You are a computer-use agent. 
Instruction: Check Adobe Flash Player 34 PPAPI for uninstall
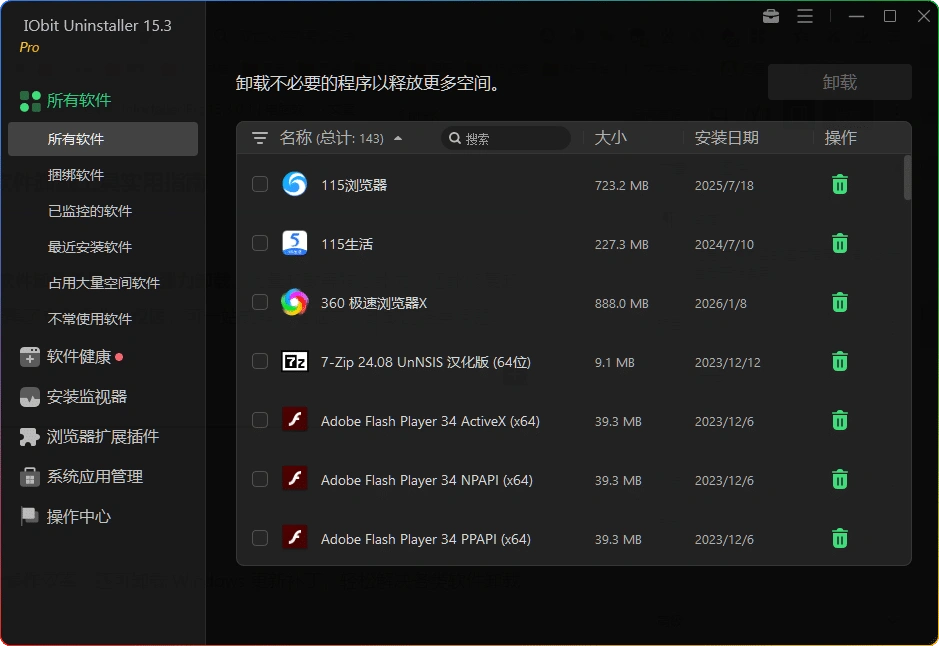pos(259,538)
